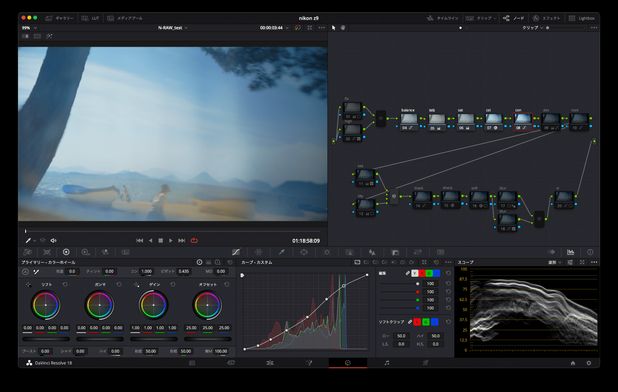Open the Lightbox view
The width and height of the screenshot is (618, 392).
coord(582,18)
